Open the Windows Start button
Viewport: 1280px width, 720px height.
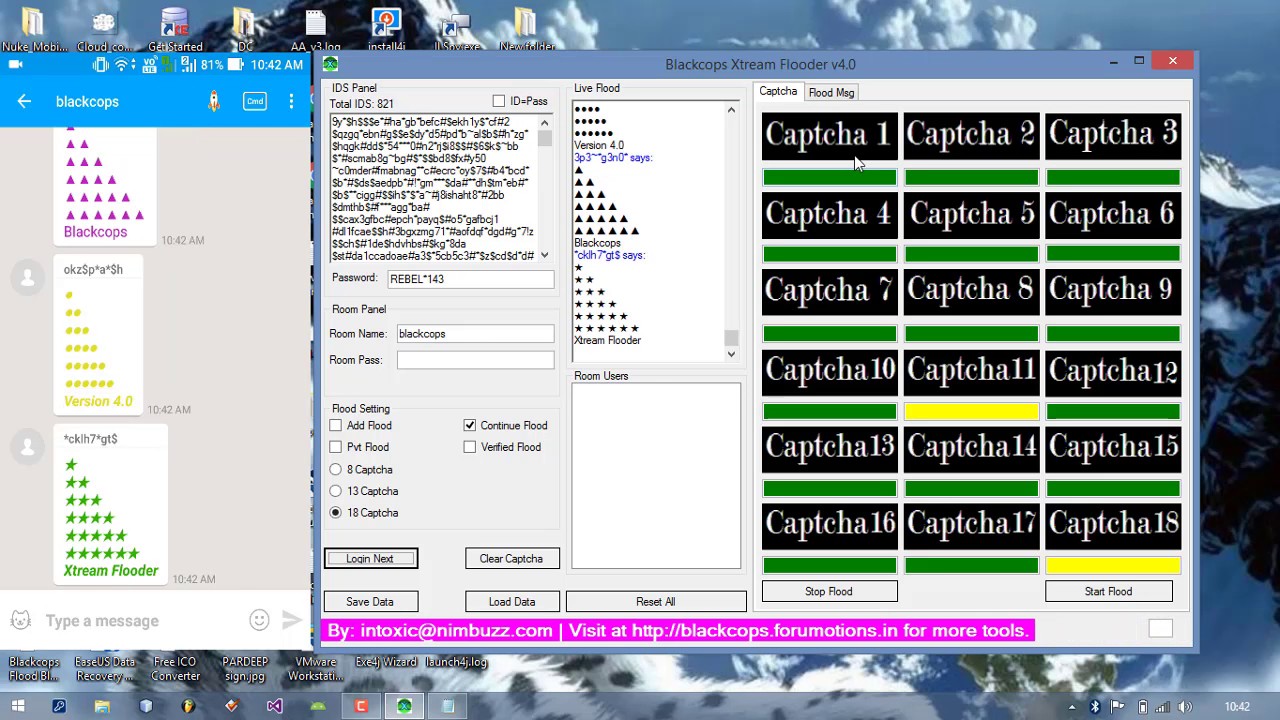coord(17,706)
